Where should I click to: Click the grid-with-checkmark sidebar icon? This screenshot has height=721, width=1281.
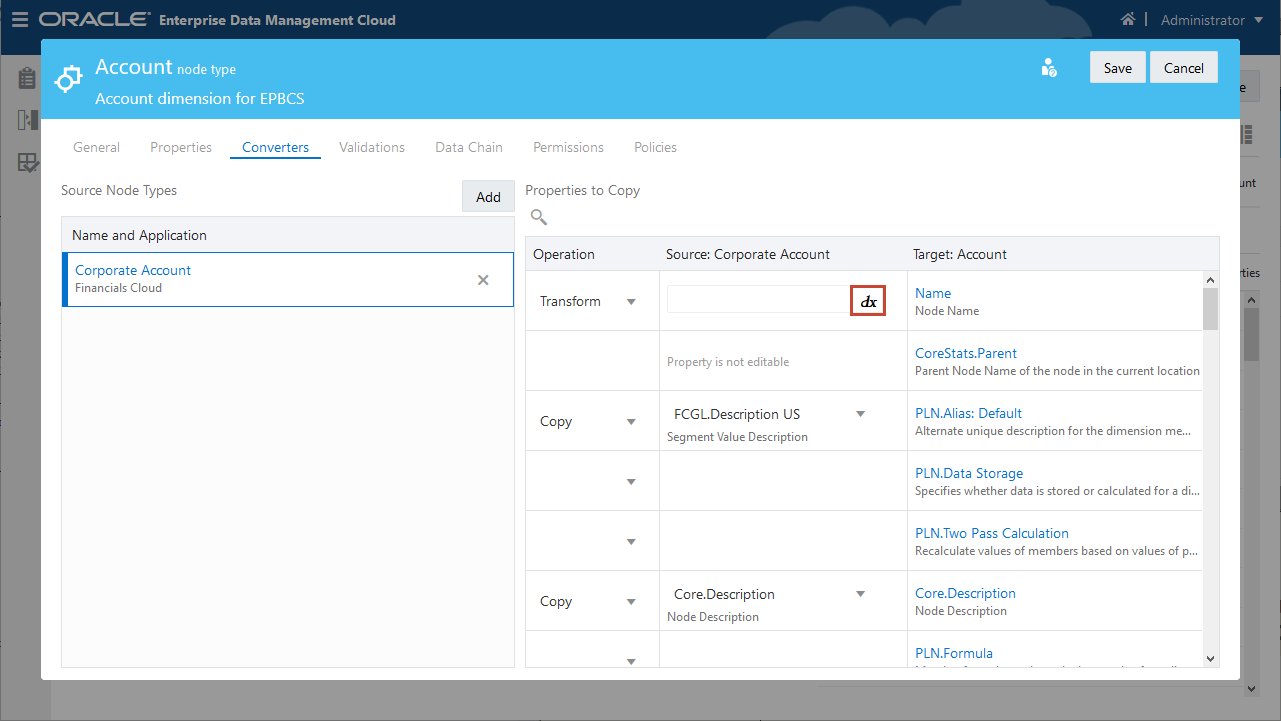pyautogui.click(x=26, y=162)
